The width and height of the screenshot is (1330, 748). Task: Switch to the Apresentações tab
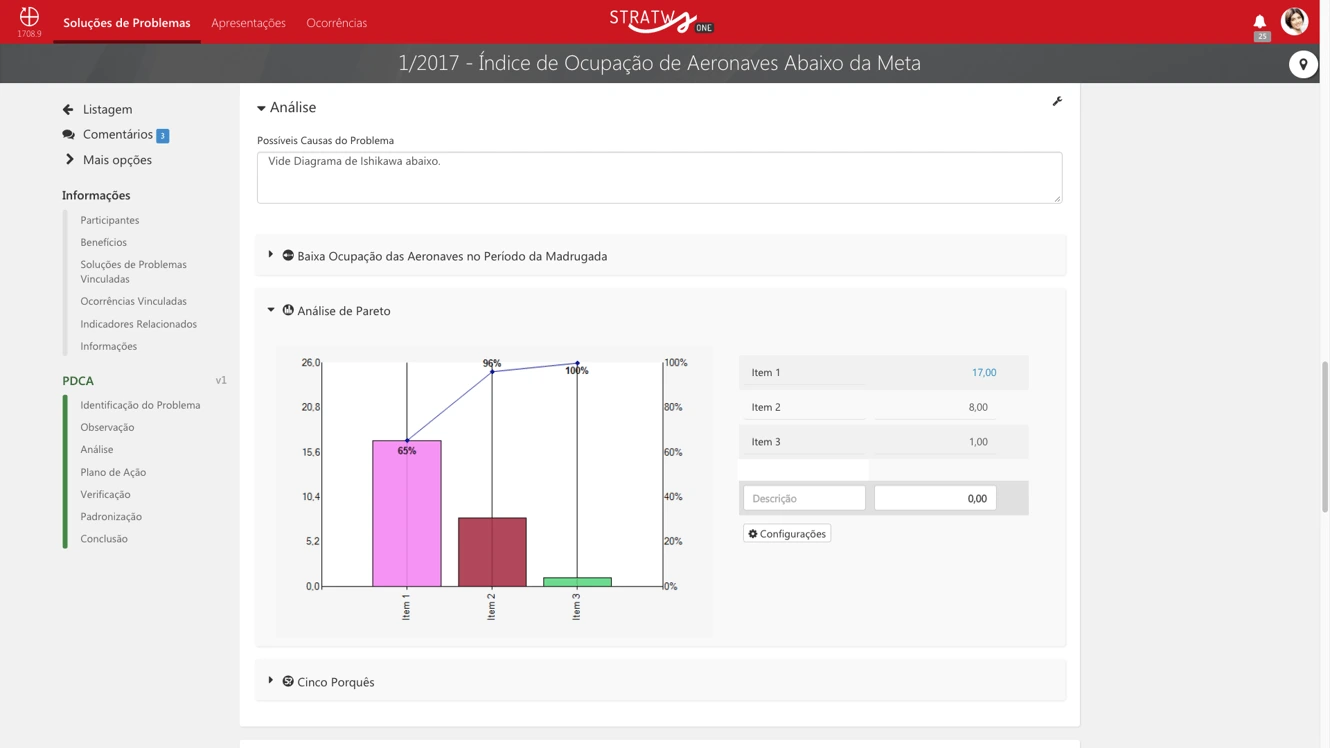tap(248, 22)
